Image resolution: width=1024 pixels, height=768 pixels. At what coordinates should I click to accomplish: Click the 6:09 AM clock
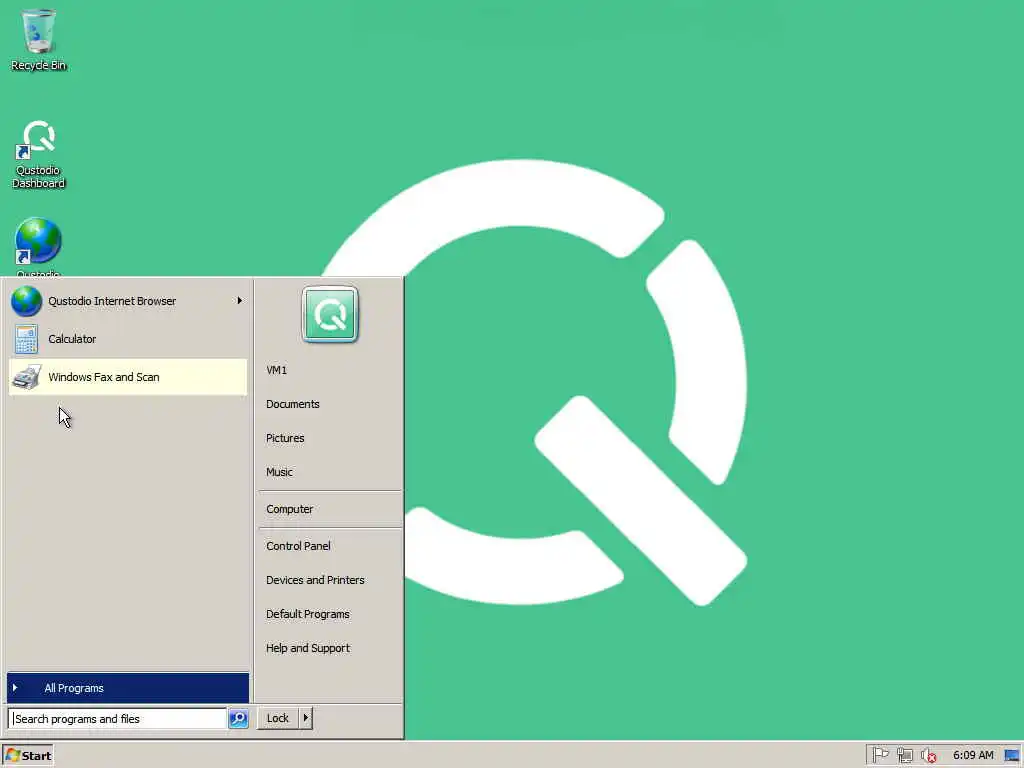(973, 755)
